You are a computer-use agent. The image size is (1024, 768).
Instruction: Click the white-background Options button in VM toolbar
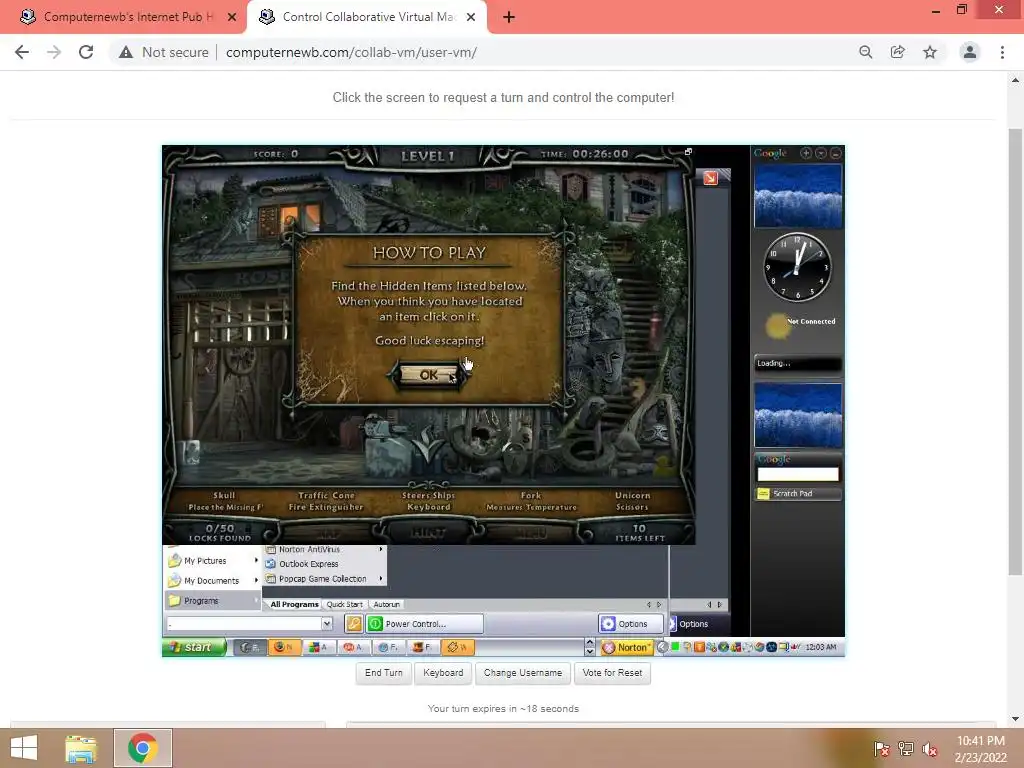pos(631,624)
